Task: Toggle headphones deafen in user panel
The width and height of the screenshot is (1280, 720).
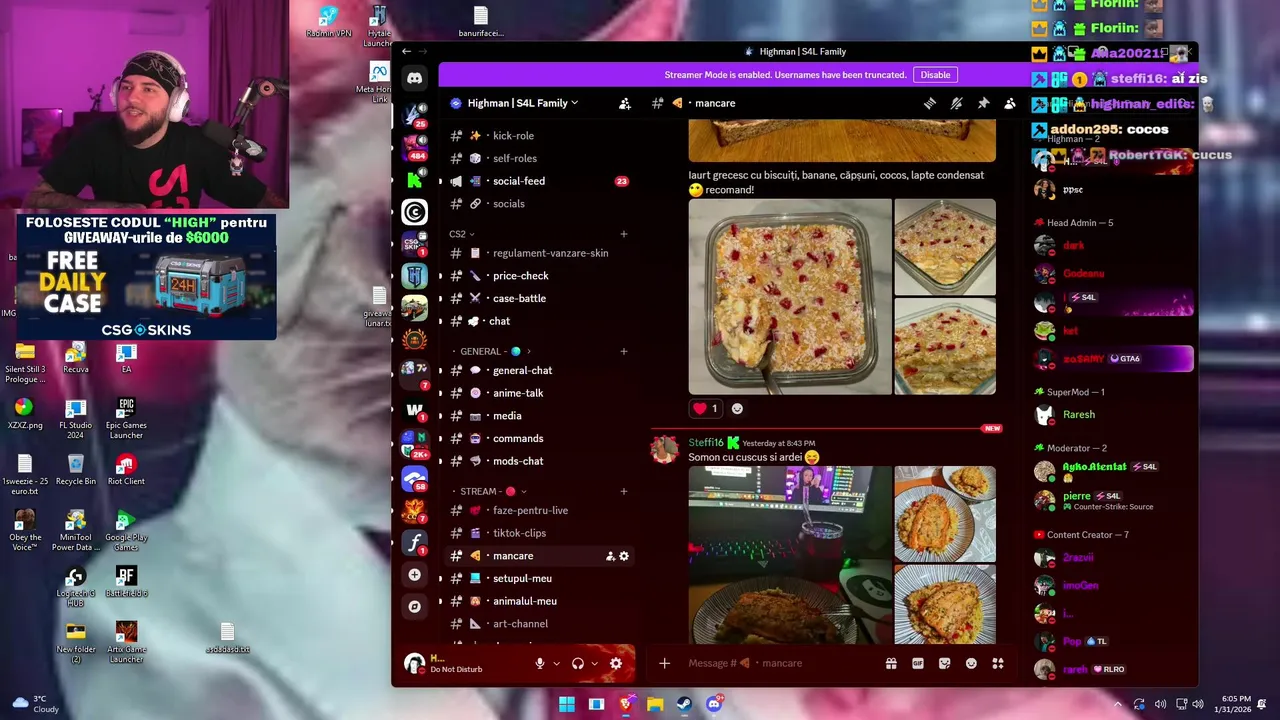Action: [x=578, y=663]
